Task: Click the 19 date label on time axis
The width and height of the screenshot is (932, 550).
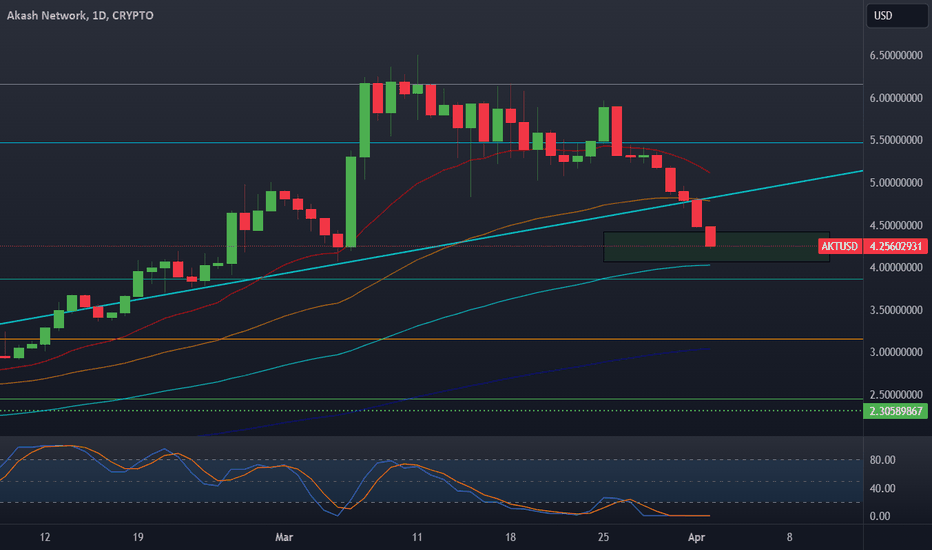Action: click(x=138, y=537)
